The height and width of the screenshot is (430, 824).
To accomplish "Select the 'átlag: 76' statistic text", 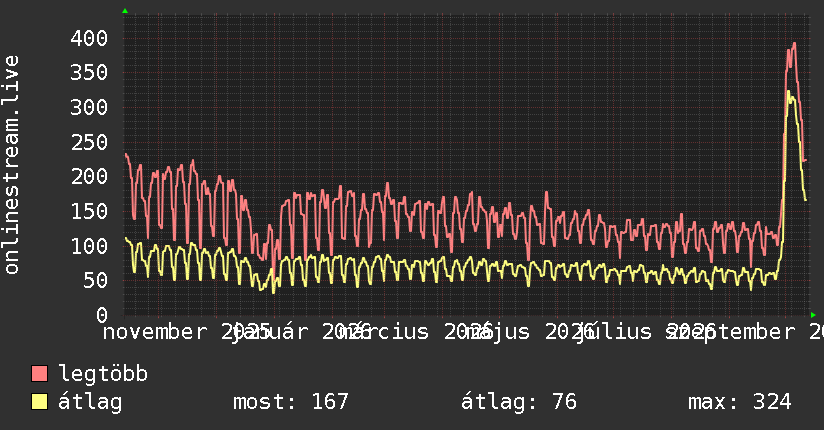I will click(519, 402).
